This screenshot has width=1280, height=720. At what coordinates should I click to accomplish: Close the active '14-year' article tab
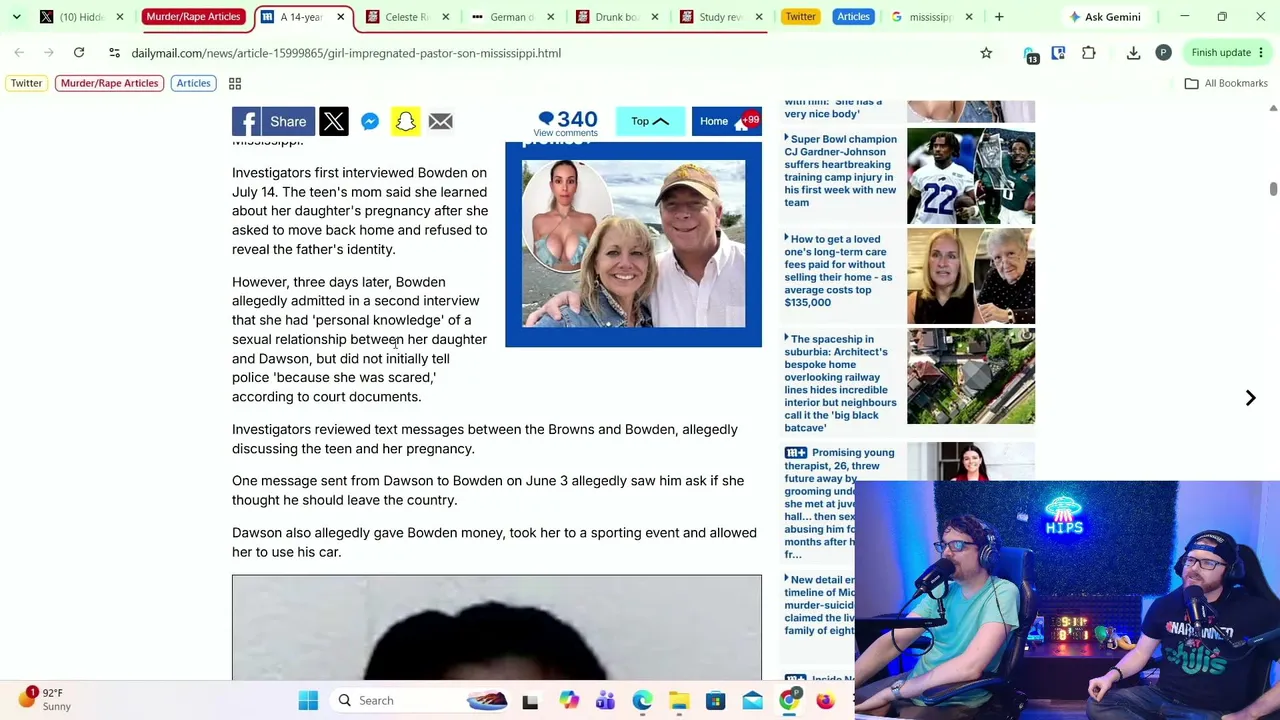coord(340,17)
